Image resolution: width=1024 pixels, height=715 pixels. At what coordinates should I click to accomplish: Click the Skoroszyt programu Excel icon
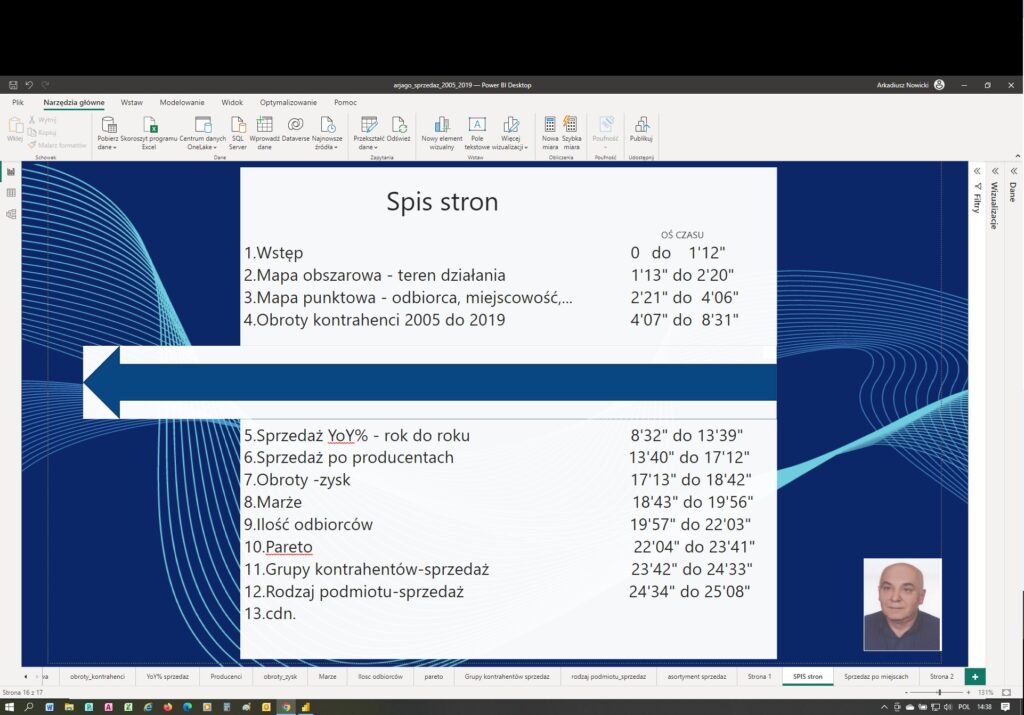click(x=149, y=125)
